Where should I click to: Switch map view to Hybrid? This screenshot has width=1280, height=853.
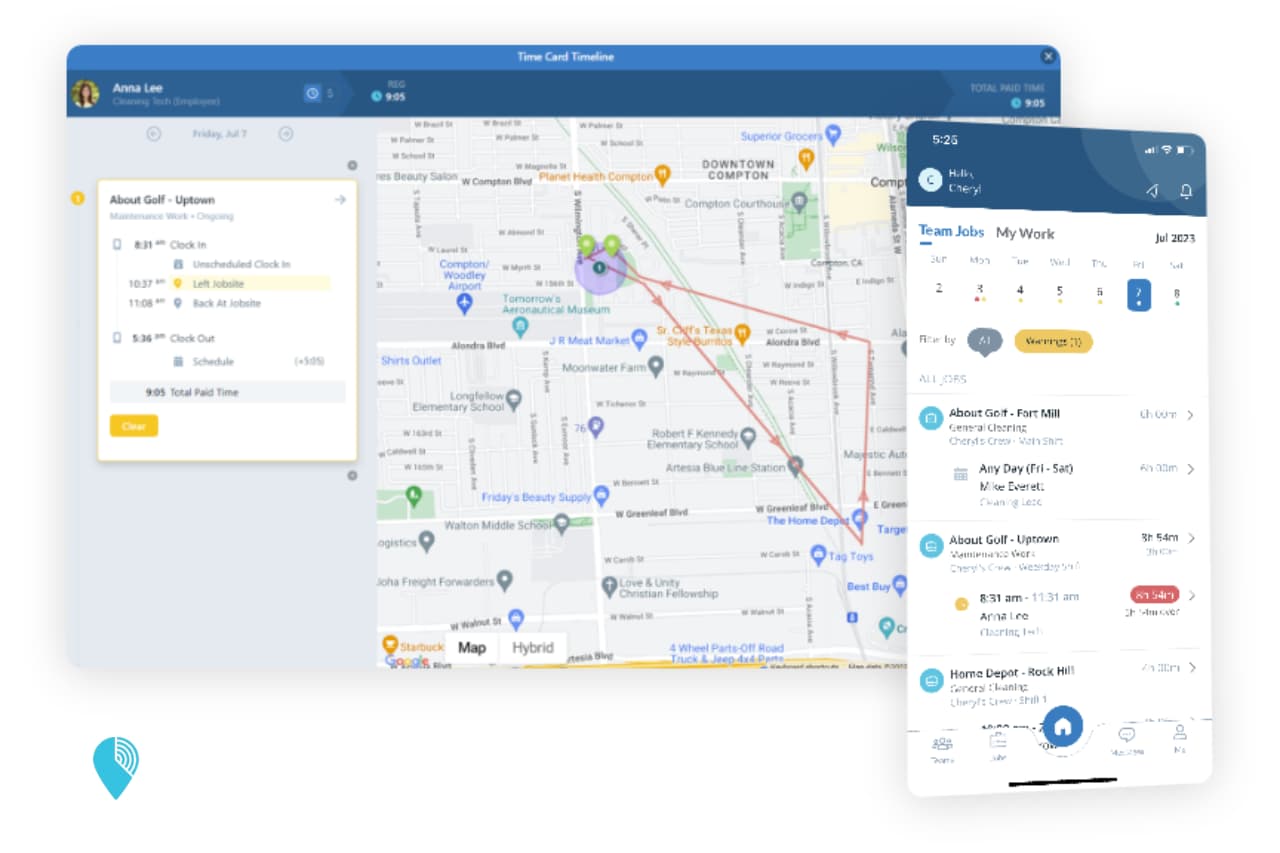point(532,647)
